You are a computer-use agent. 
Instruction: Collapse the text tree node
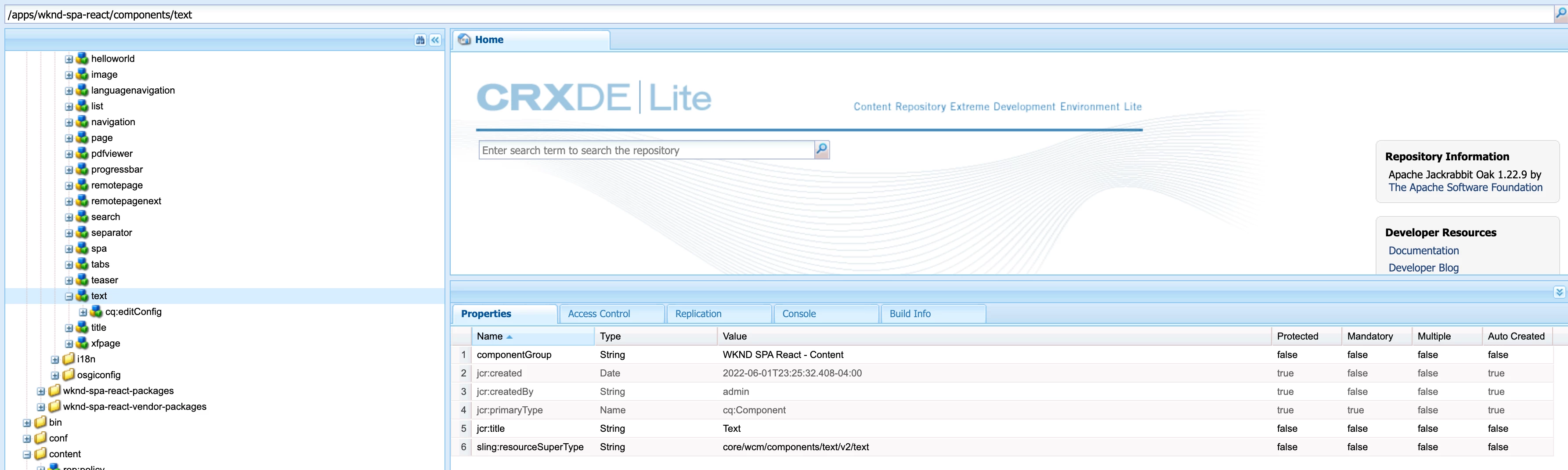coord(69,296)
